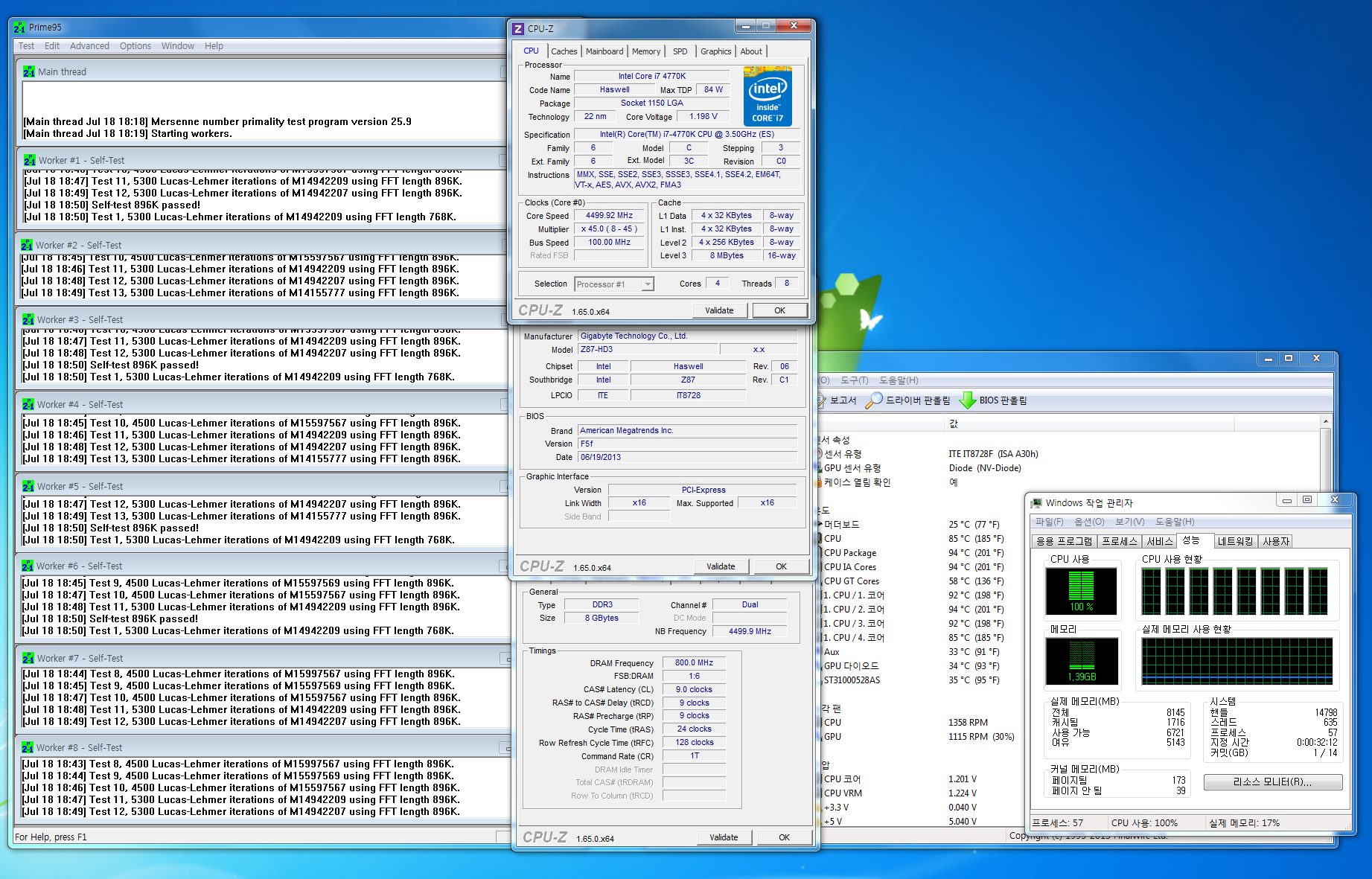Click the AIDA64 list scrollbar up arrow
This screenshot has height=879, width=1372.
point(1326,421)
